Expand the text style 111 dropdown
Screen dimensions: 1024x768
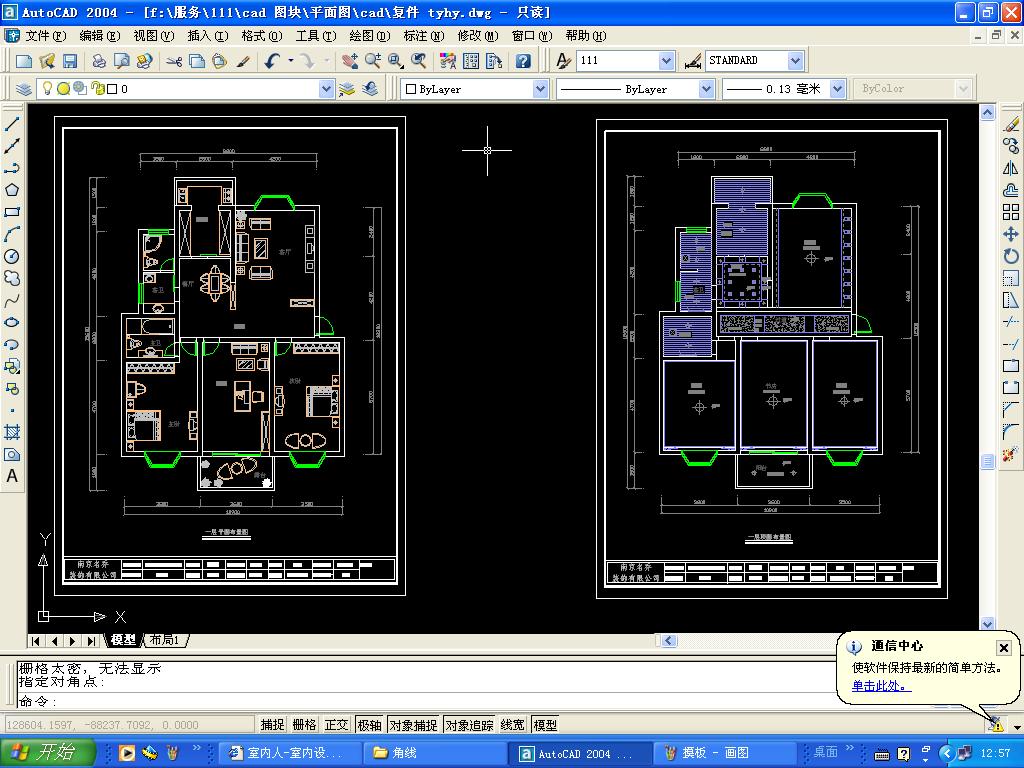pyautogui.click(x=666, y=61)
